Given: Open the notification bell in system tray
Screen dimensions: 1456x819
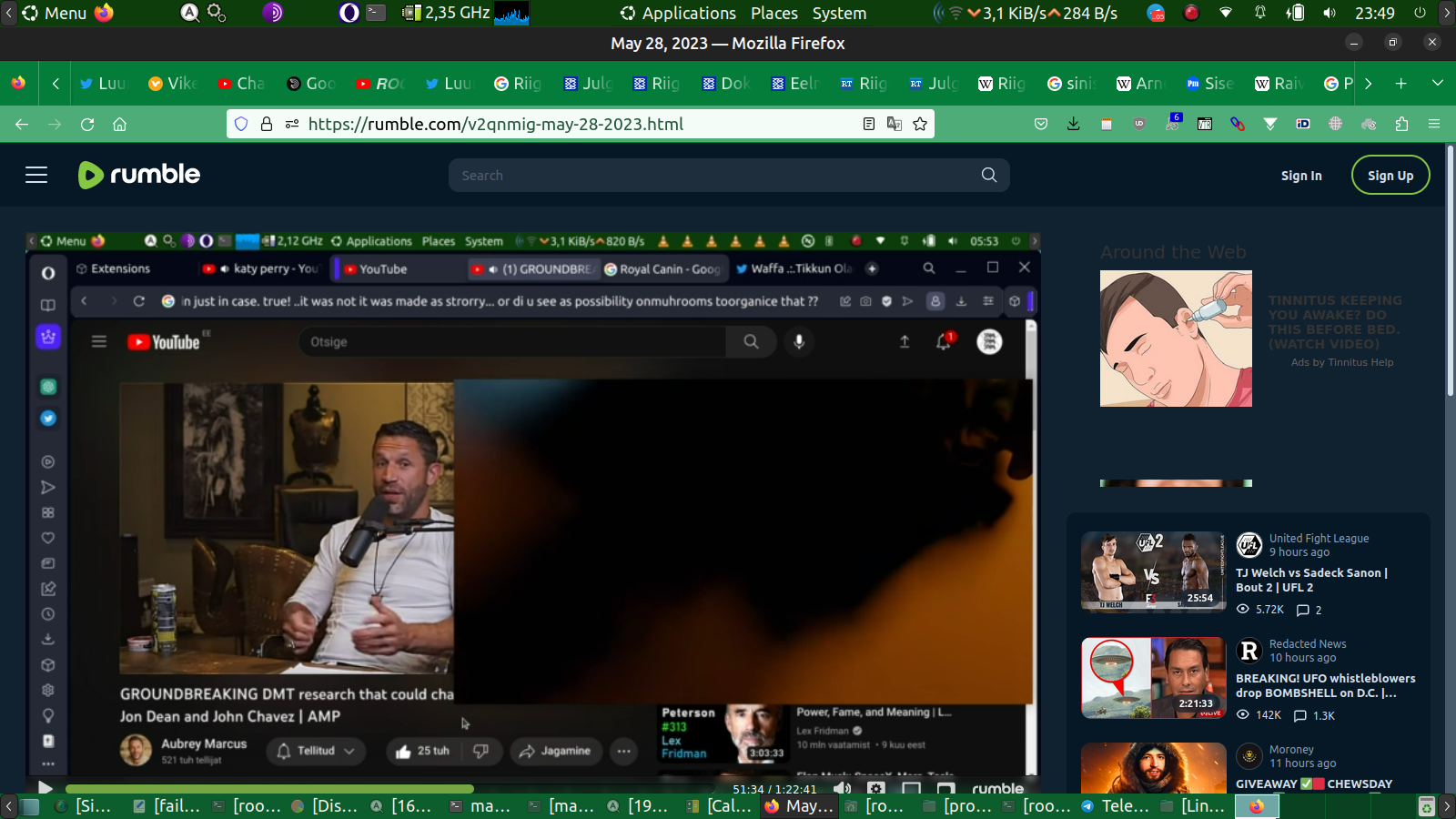Looking at the screenshot, I should tap(1260, 13).
